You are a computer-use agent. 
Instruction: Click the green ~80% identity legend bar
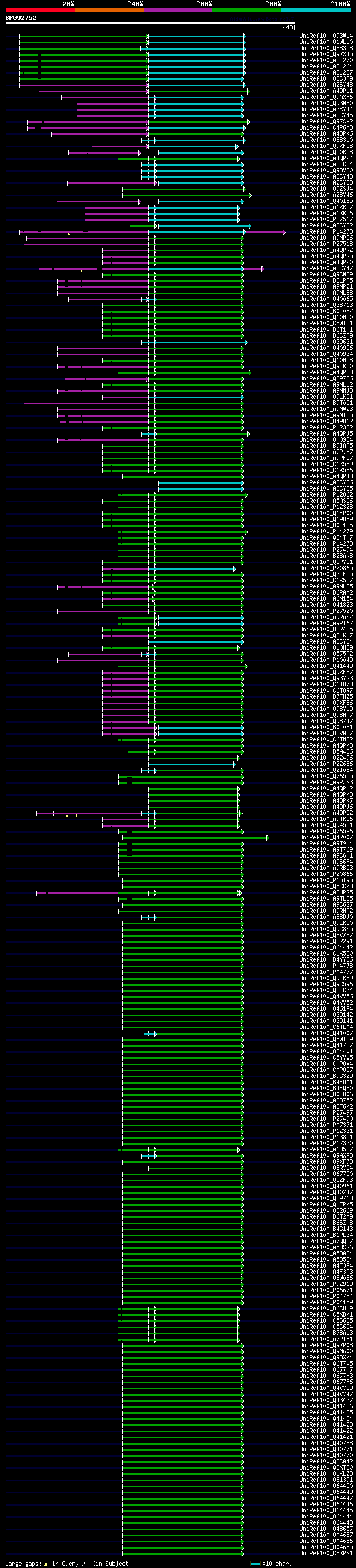point(247,10)
